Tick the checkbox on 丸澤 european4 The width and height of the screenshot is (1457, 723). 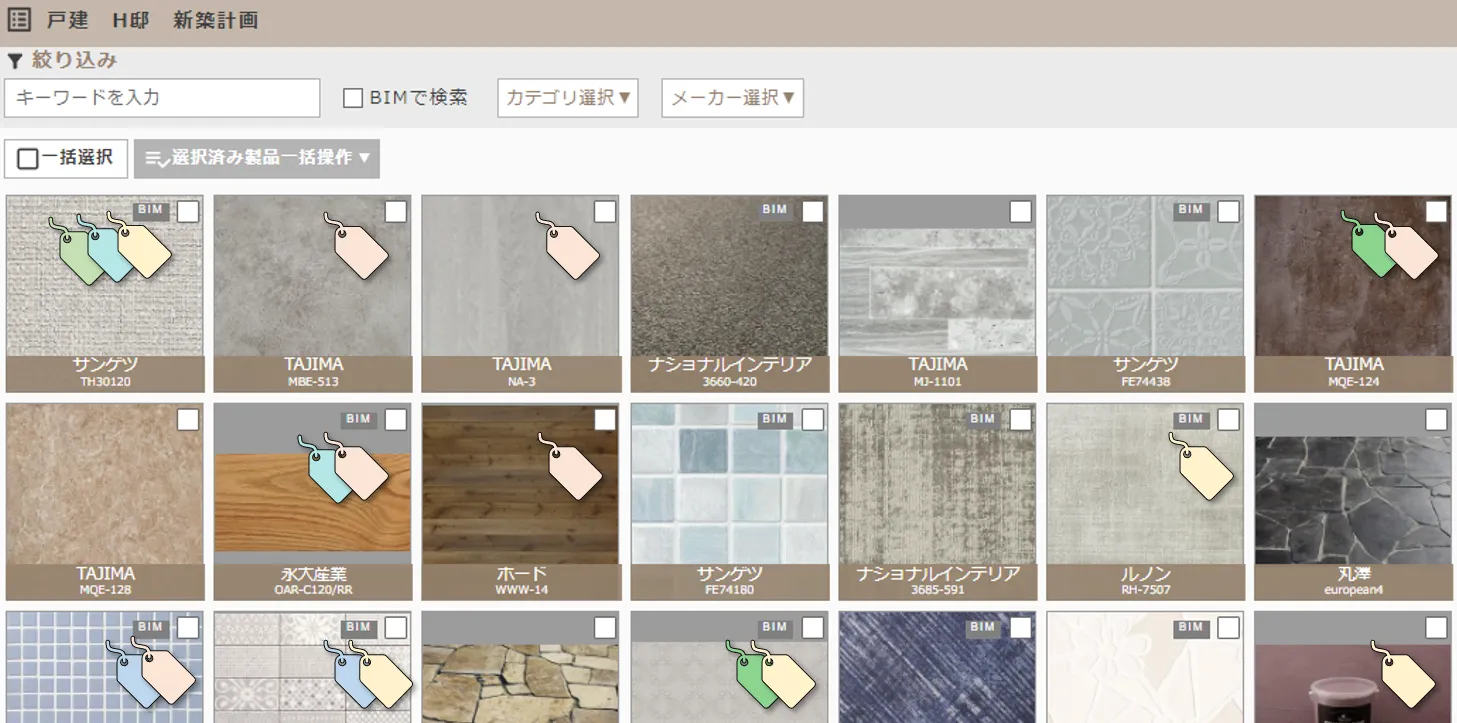(x=1436, y=419)
